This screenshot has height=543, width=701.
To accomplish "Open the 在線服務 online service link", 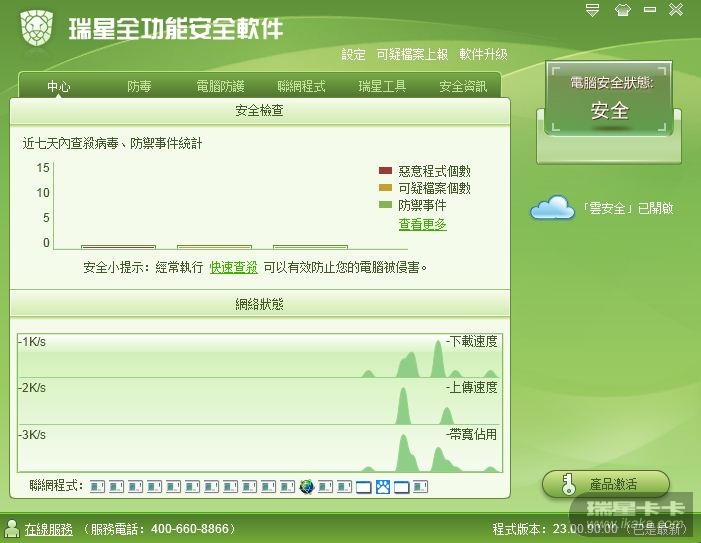I will pos(49,530).
